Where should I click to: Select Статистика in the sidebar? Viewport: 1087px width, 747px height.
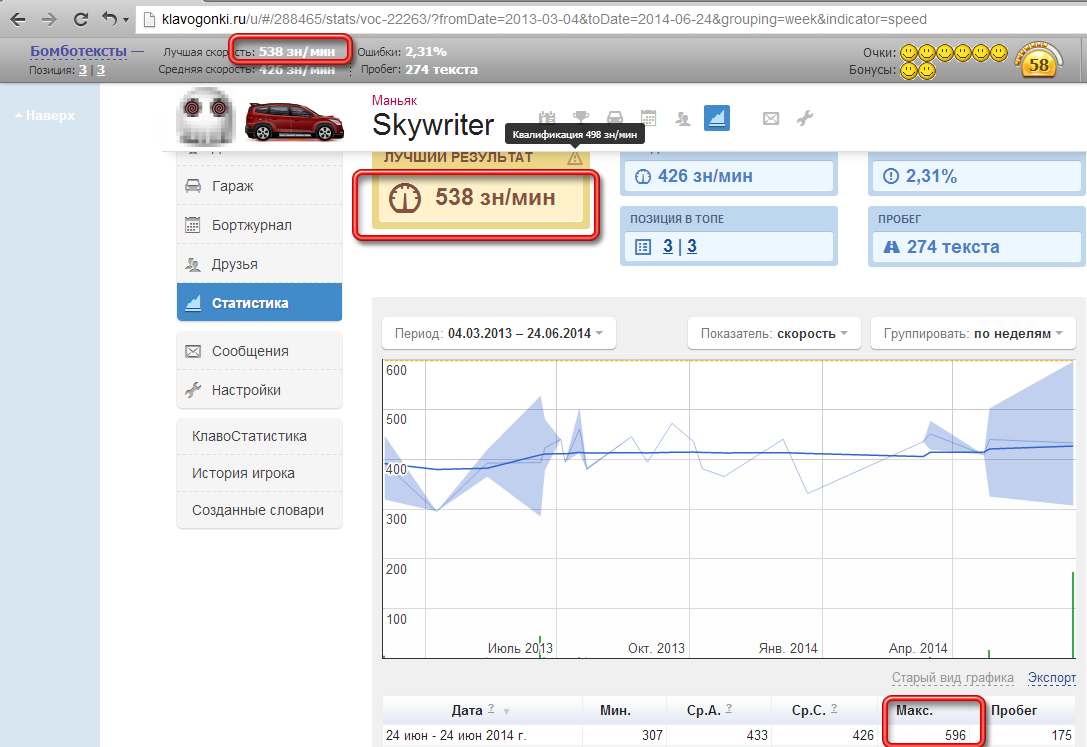tap(259, 302)
